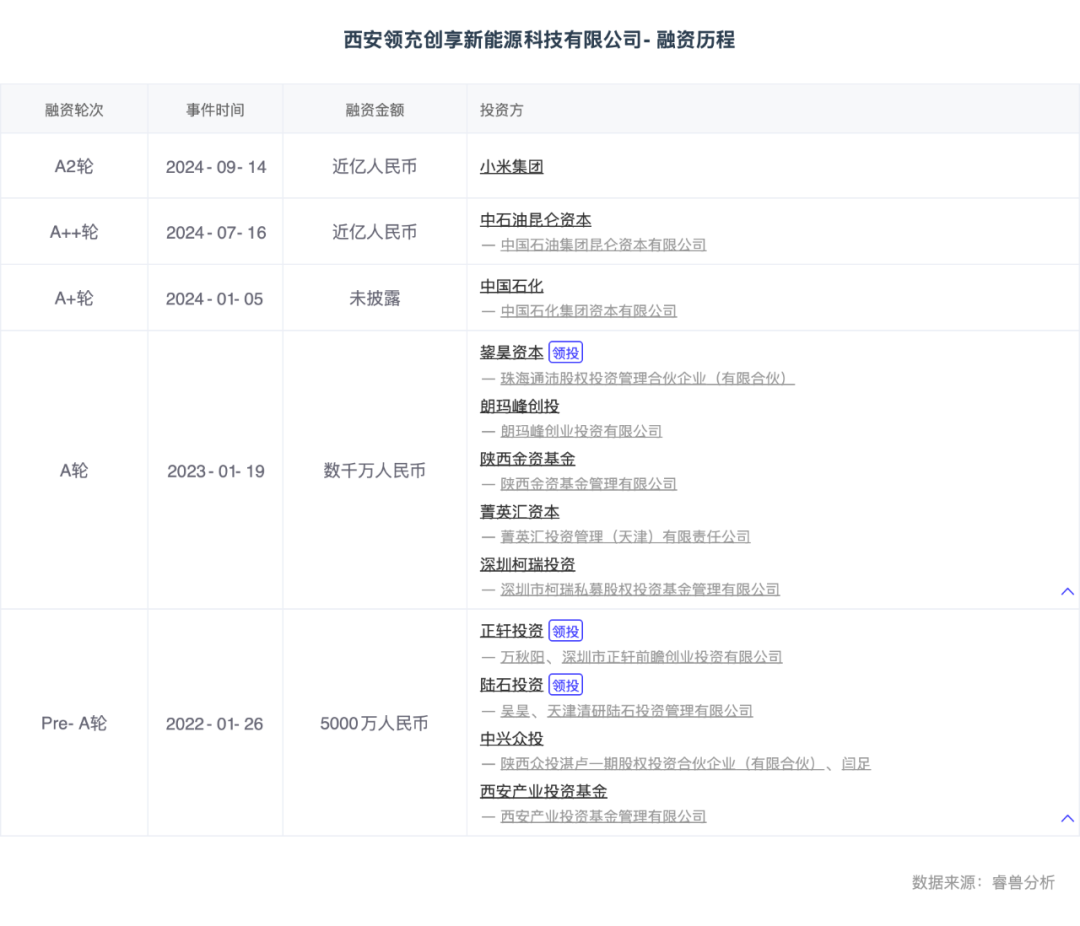Screen dimensions: 1080x926
Task: Open 菁英汇投资管理（天津）有限责任公司 link
Action: pyautogui.click(x=625, y=537)
